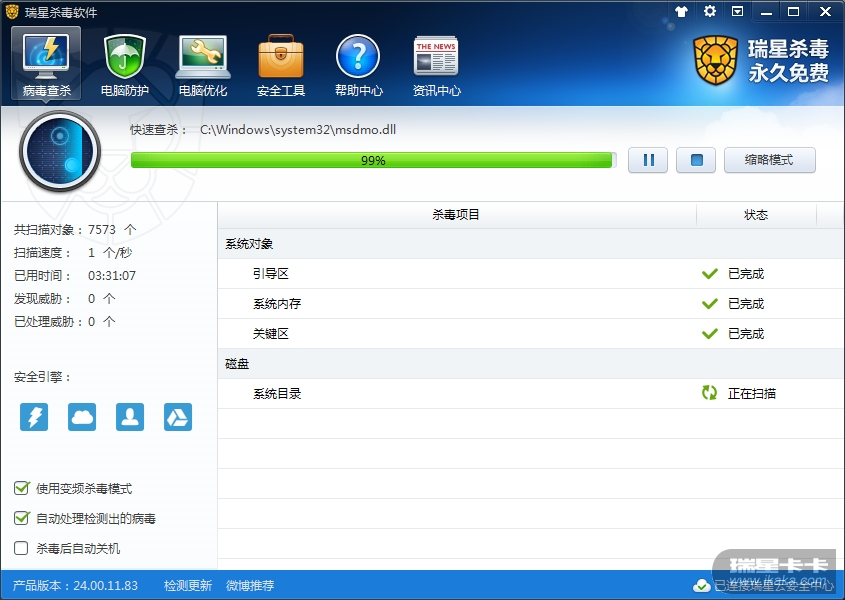Select the 引导区 scan item row

[531, 274]
